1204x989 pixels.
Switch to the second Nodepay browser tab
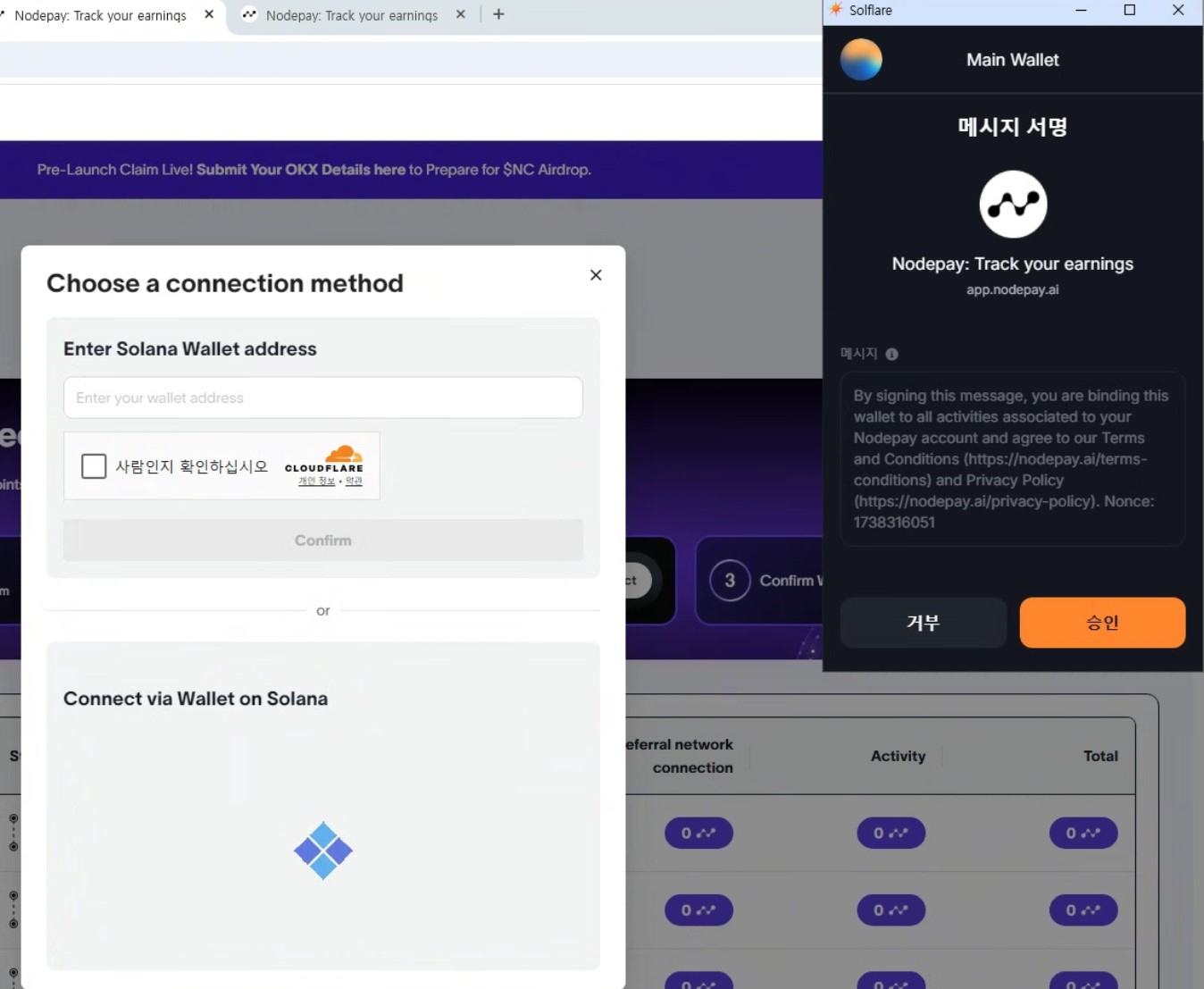pos(351,15)
